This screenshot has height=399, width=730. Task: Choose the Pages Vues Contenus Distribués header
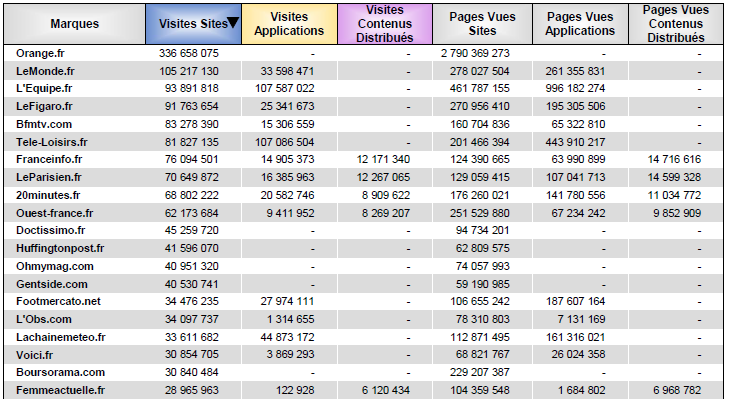point(676,24)
